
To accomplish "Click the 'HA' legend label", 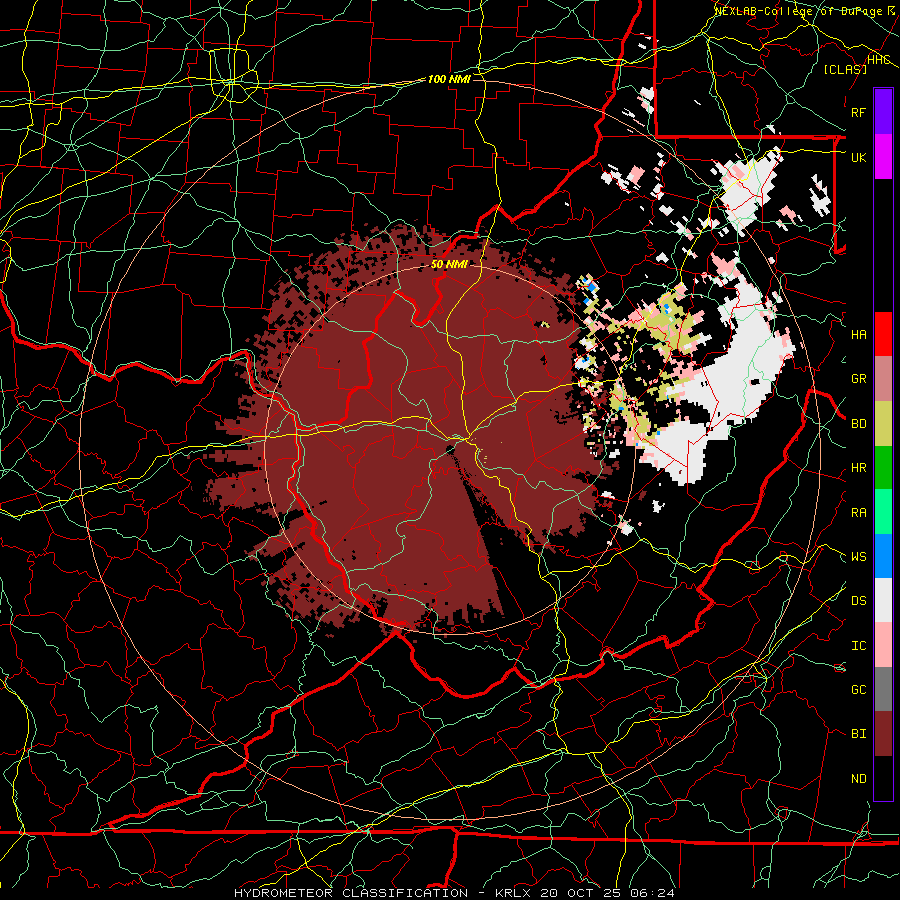I will [x=859, y=335].
